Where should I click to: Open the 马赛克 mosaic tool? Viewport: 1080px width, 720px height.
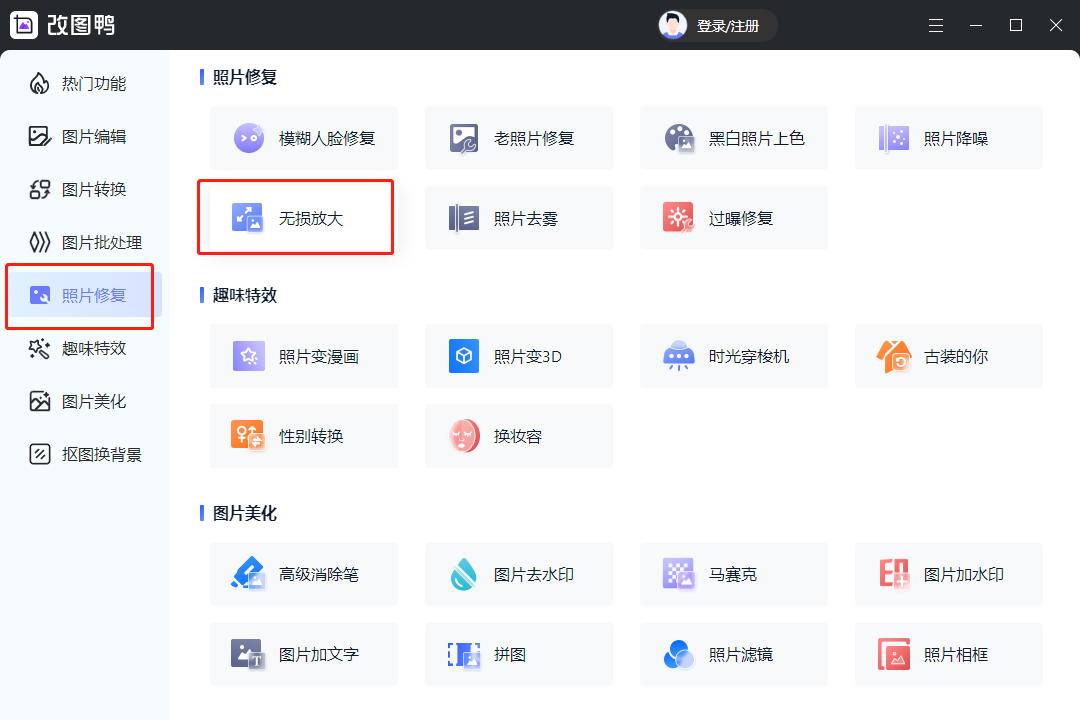[x=733, y=574]
